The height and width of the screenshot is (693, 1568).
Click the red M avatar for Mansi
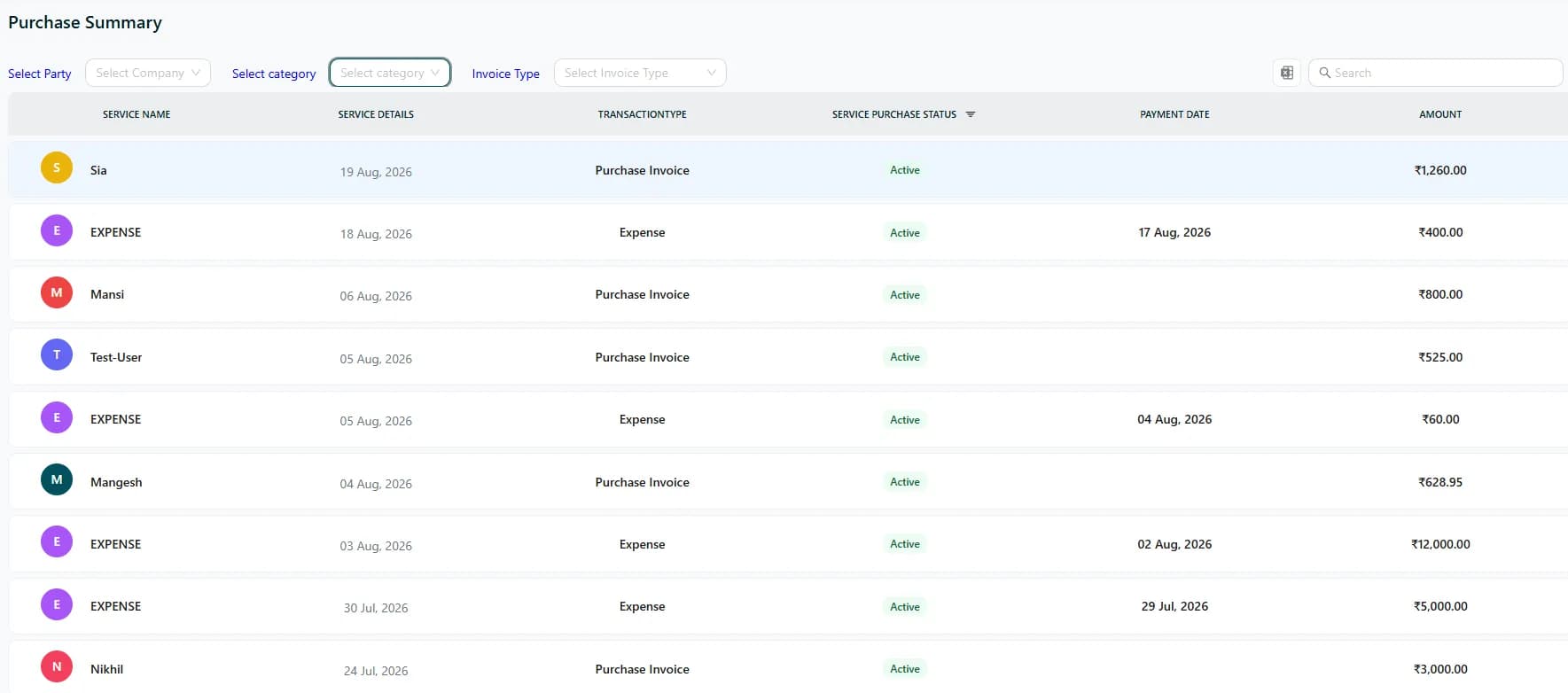57,292
